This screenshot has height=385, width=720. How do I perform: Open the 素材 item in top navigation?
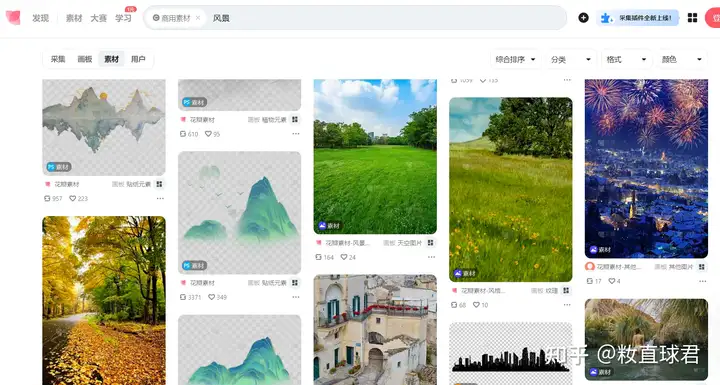[x=74, y=18]
